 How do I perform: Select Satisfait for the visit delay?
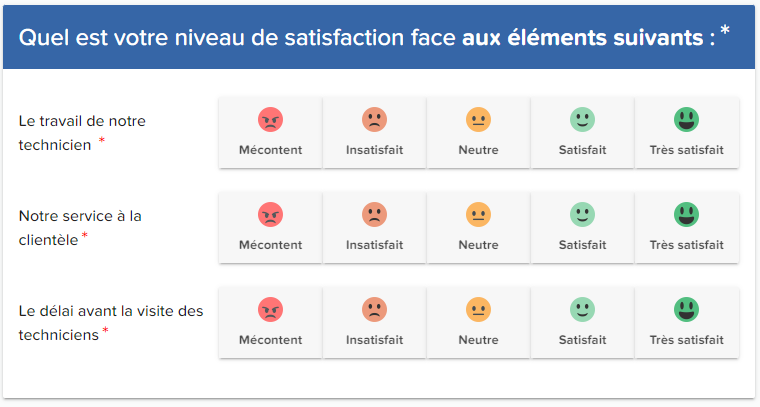pos(582,322)
